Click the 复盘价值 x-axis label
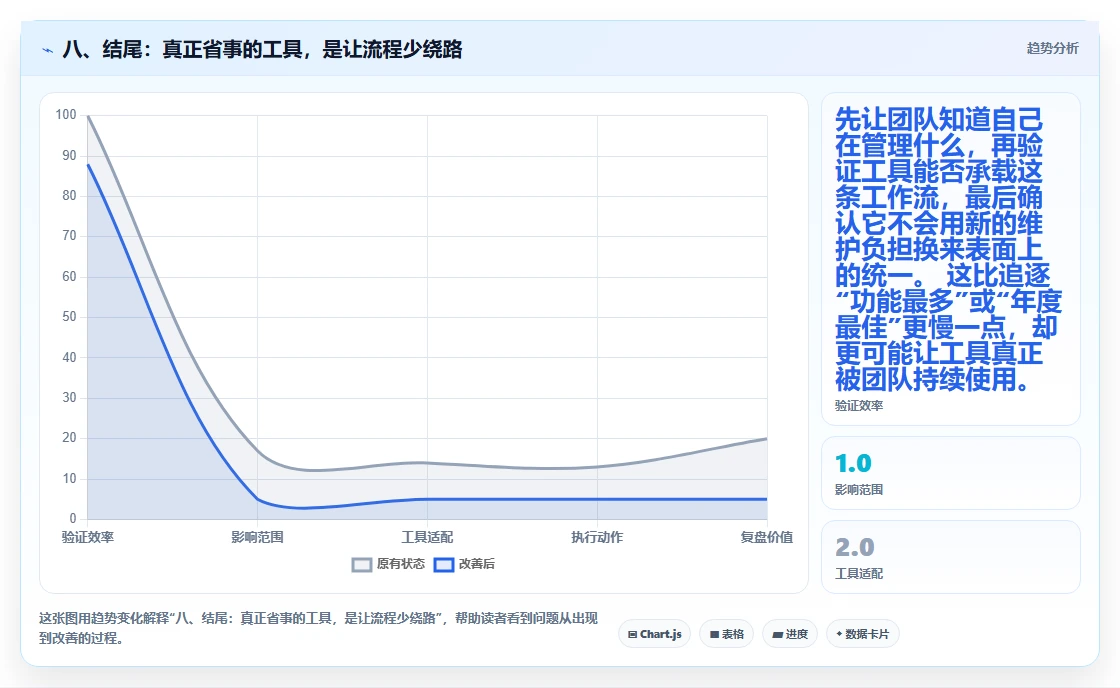Viewport: 1120px width, 688px height. pyautogui.click(x=766, y=537)
